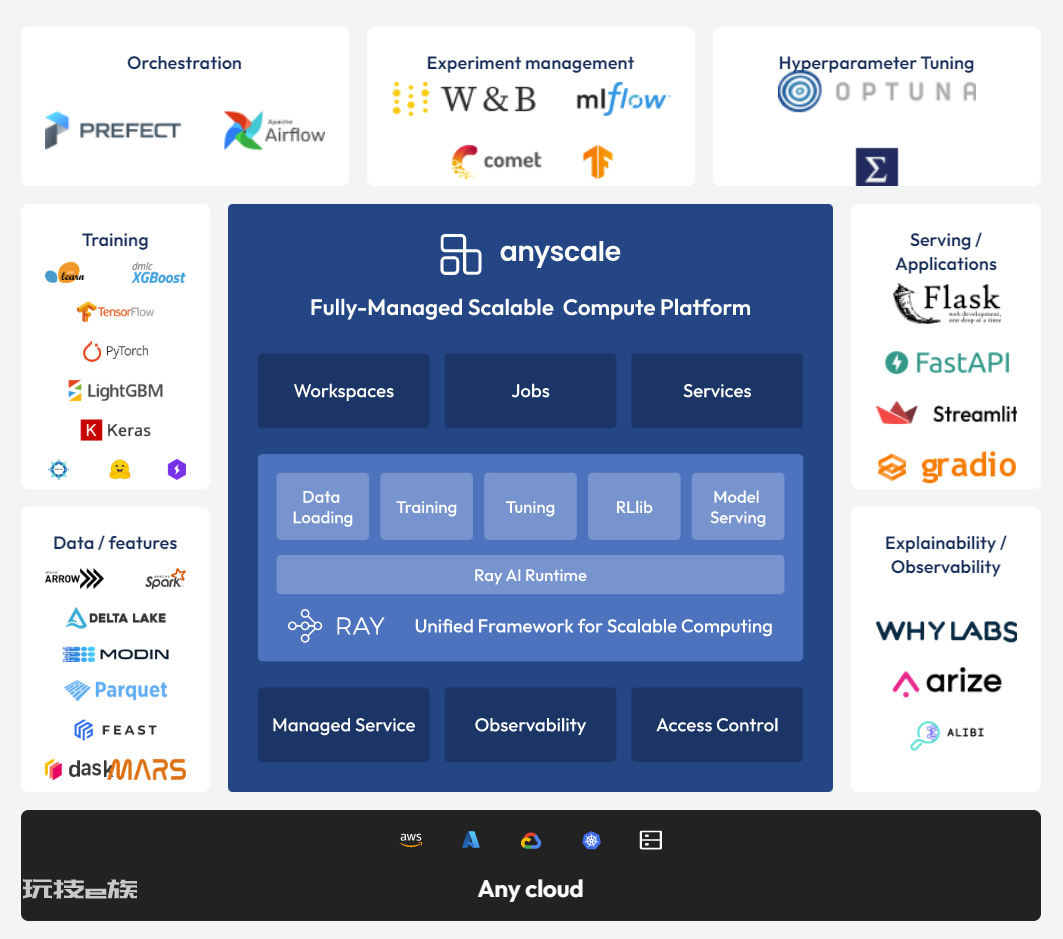The height and width of the screenshot is (939, 1063).
Task: Select the Apache Airflow logo
Action: [275, 129]
